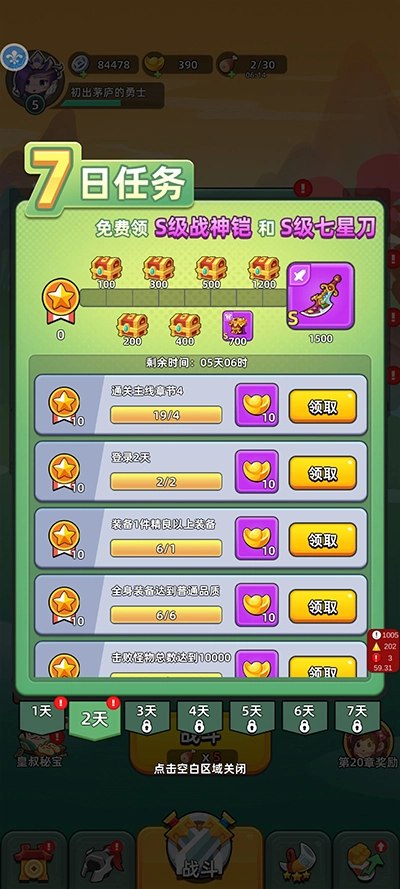Tap the gold ingot reward of 装备1件精良以上装备
The width and height of the screenshot is (400, 889).
(x=257, y=538)
